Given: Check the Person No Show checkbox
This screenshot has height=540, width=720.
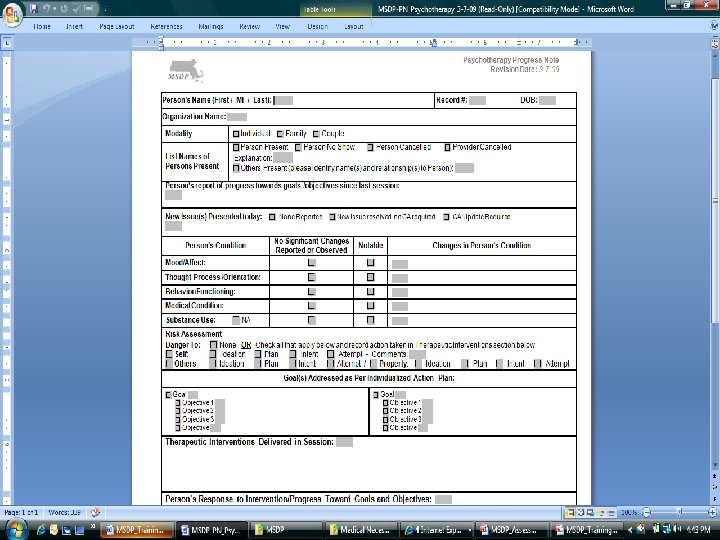Looking at the screenshot, I should pyautogui.click(x=298, y=148).
